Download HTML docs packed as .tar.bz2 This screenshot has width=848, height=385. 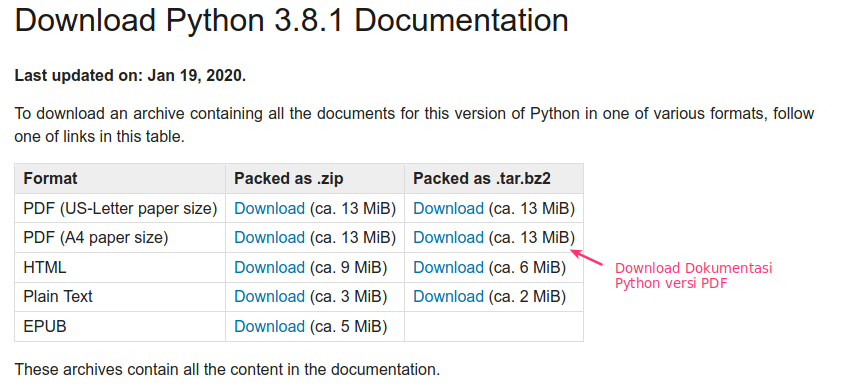(448, 267)
